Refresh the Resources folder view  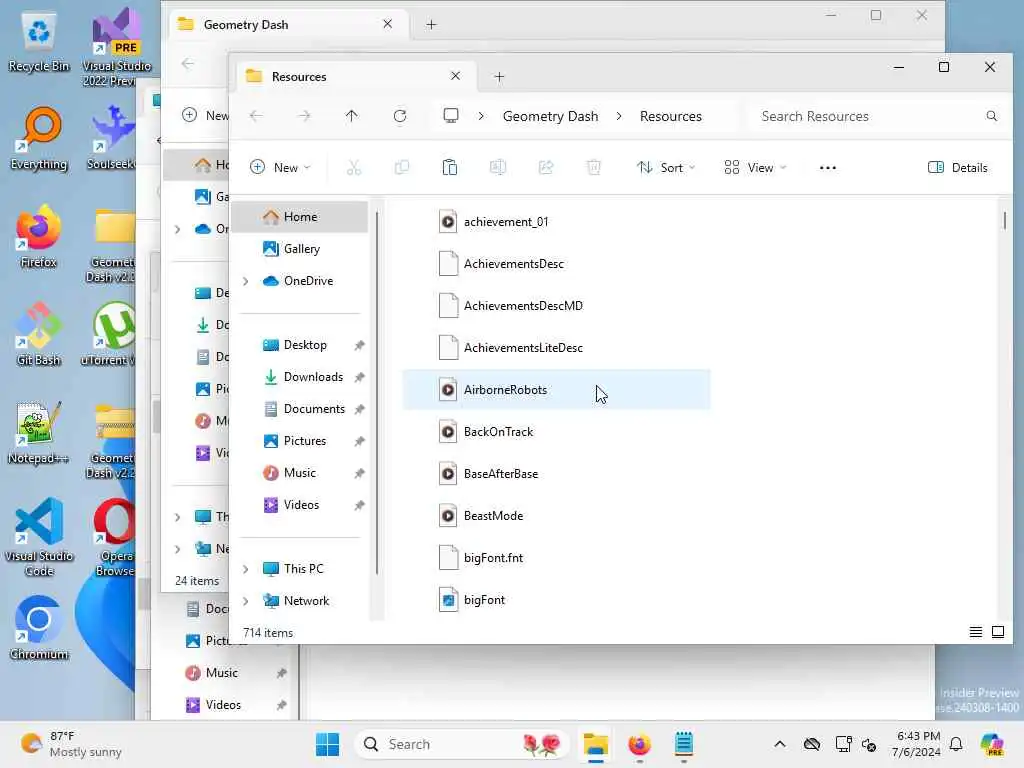click(400, 116)
